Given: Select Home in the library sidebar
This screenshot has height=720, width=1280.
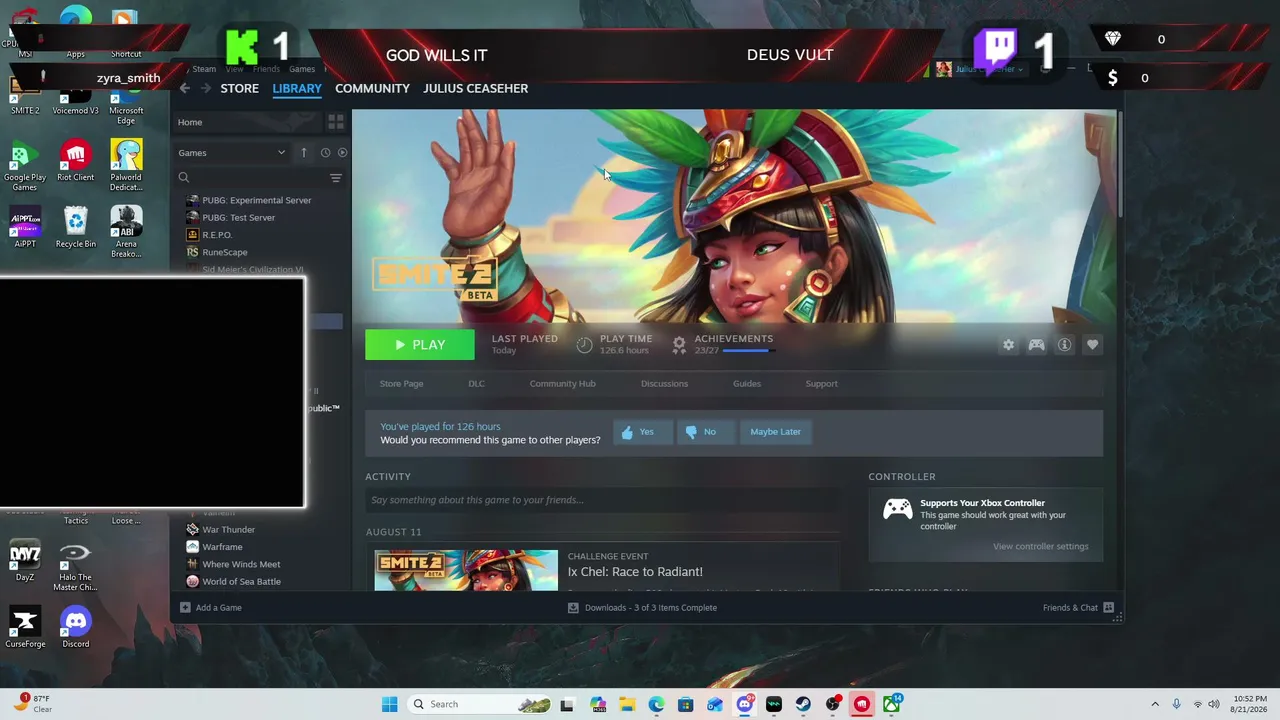Looking at the screenshot, I should tap(190, 122).
